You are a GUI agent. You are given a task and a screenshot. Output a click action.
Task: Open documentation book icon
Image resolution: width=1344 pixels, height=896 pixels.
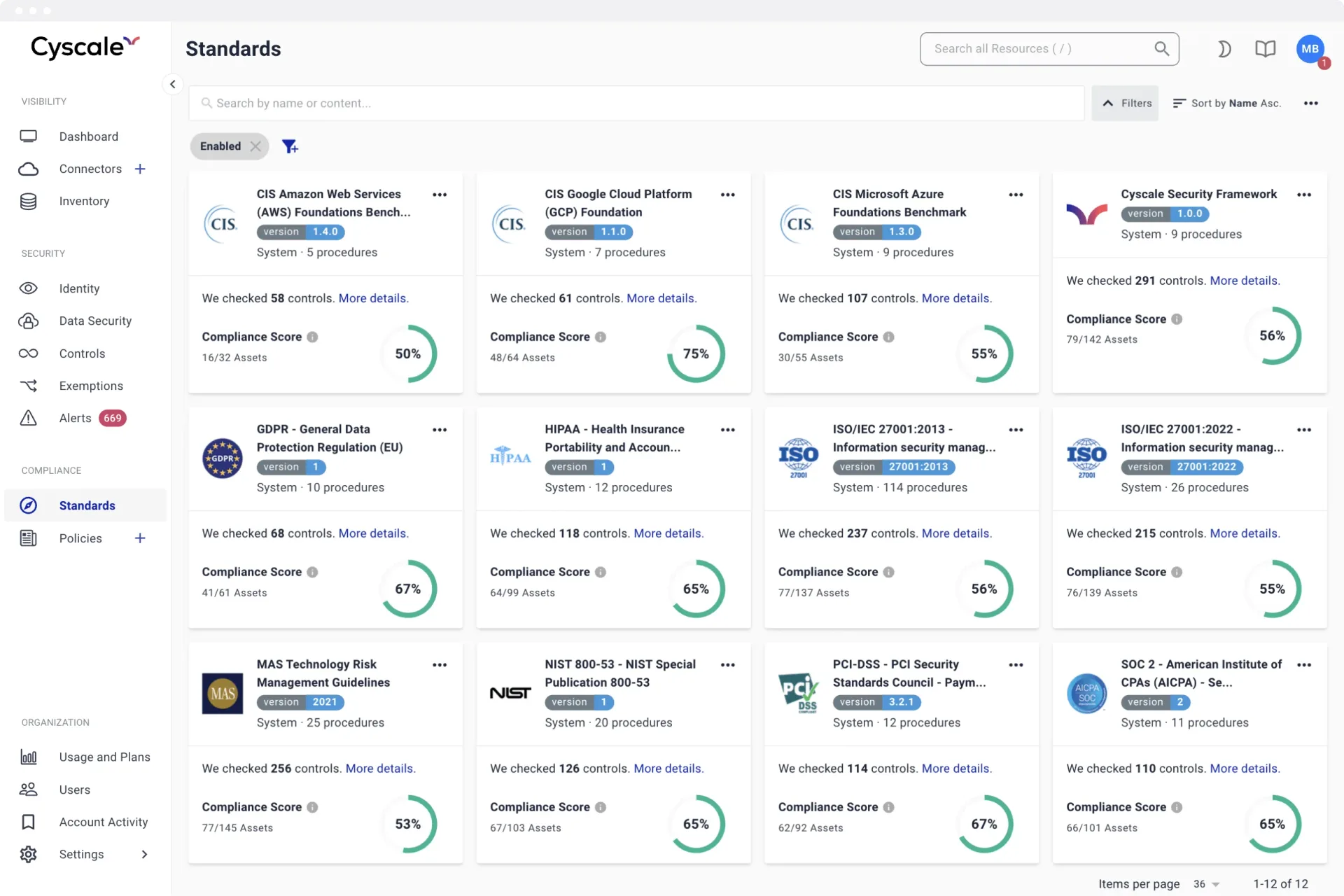tap(1265, 49)
